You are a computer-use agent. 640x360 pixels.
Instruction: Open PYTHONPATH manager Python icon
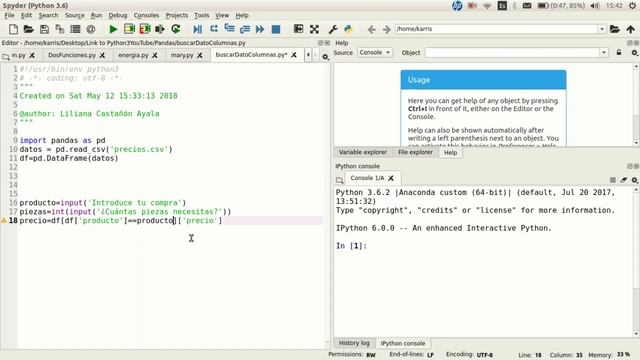(x=348, y=29)
